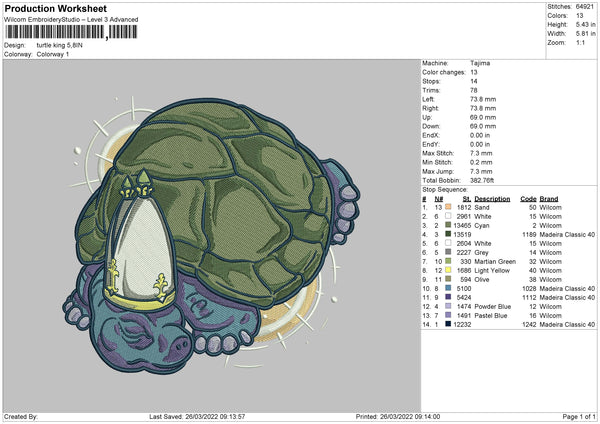Click the Sand color swatch in row 1
This screenshot has width=600, height=424.
[448, 207]
